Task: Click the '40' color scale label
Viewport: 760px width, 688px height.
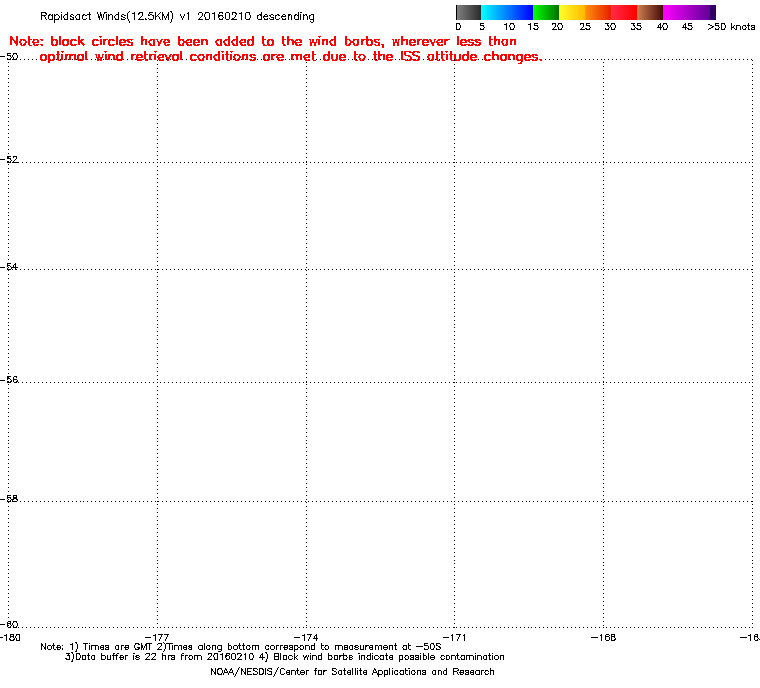Action: [662, 27]
